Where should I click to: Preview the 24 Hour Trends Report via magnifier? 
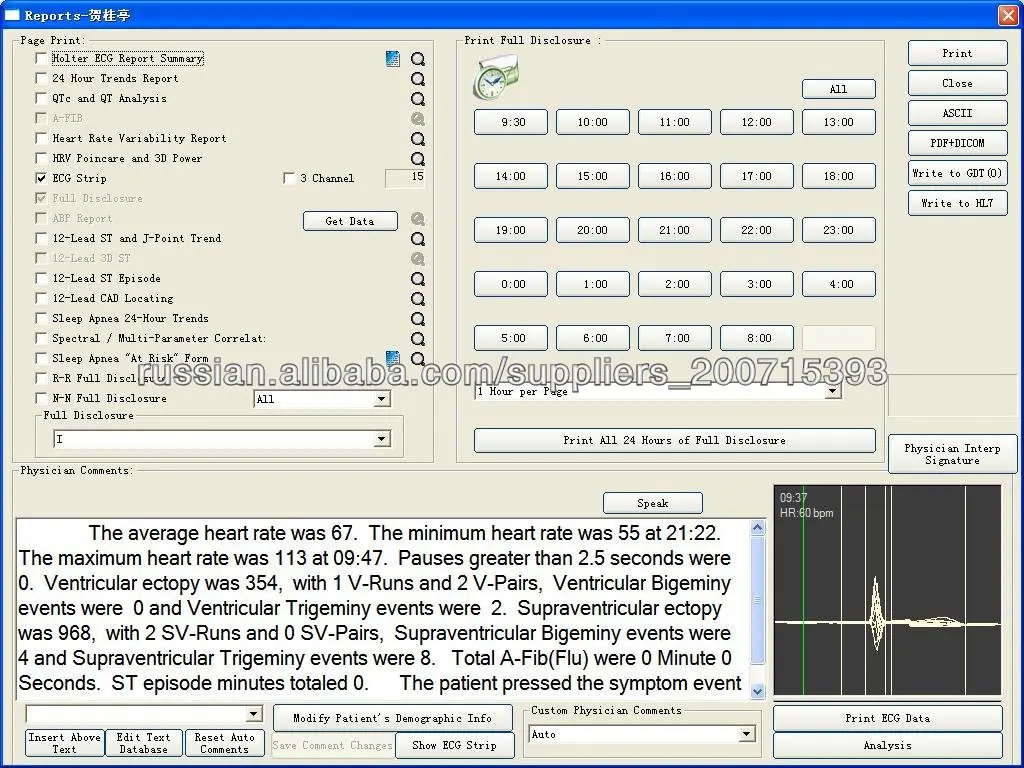click(x=418, y=79)
